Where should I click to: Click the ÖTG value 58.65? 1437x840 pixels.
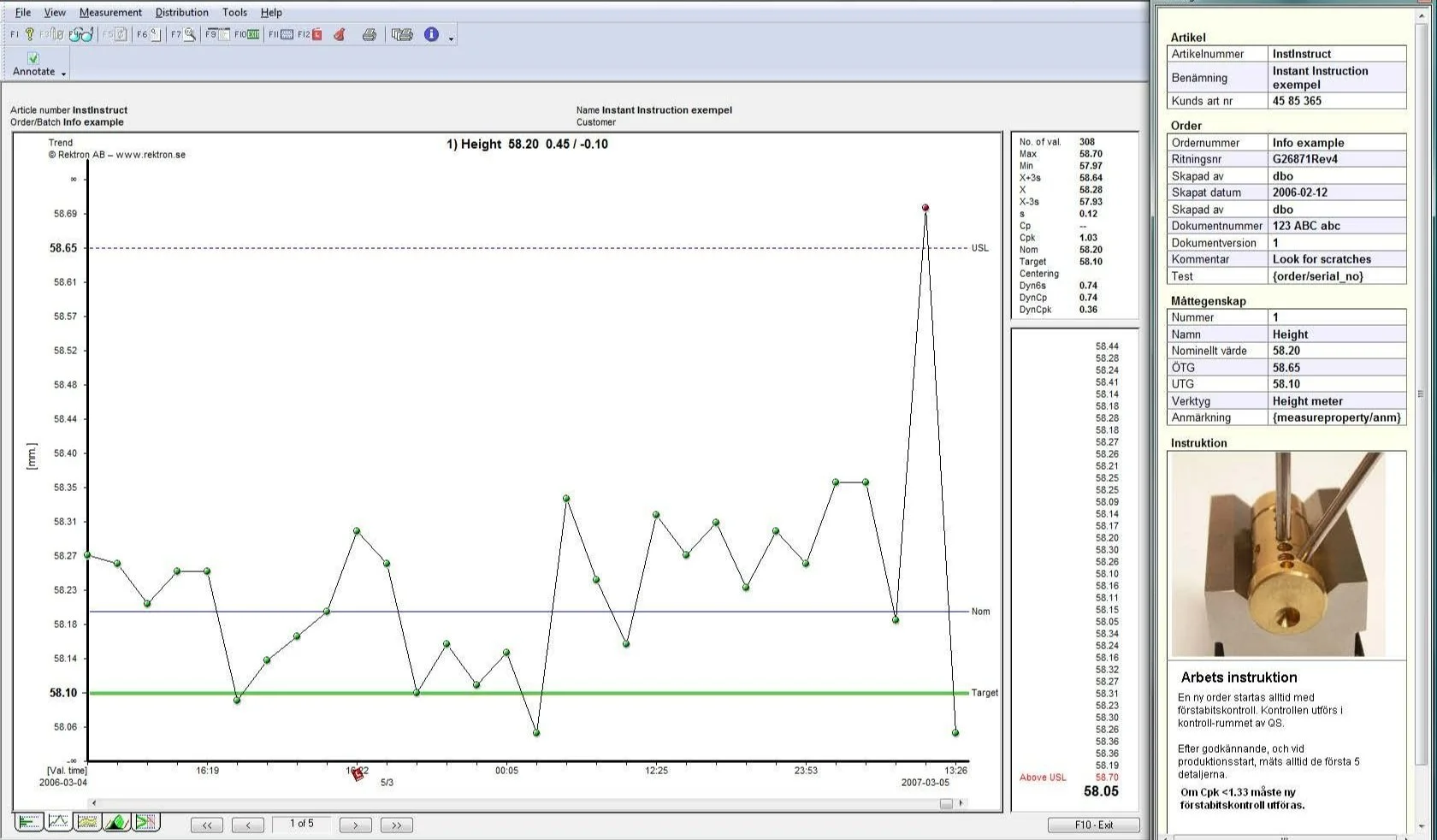click(x=1286, y=368)
